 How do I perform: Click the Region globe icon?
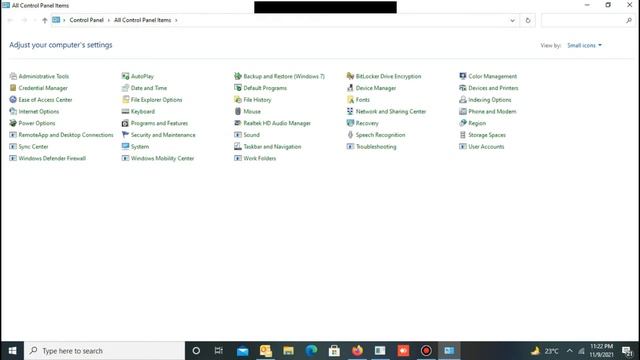(x=463, y=123)
